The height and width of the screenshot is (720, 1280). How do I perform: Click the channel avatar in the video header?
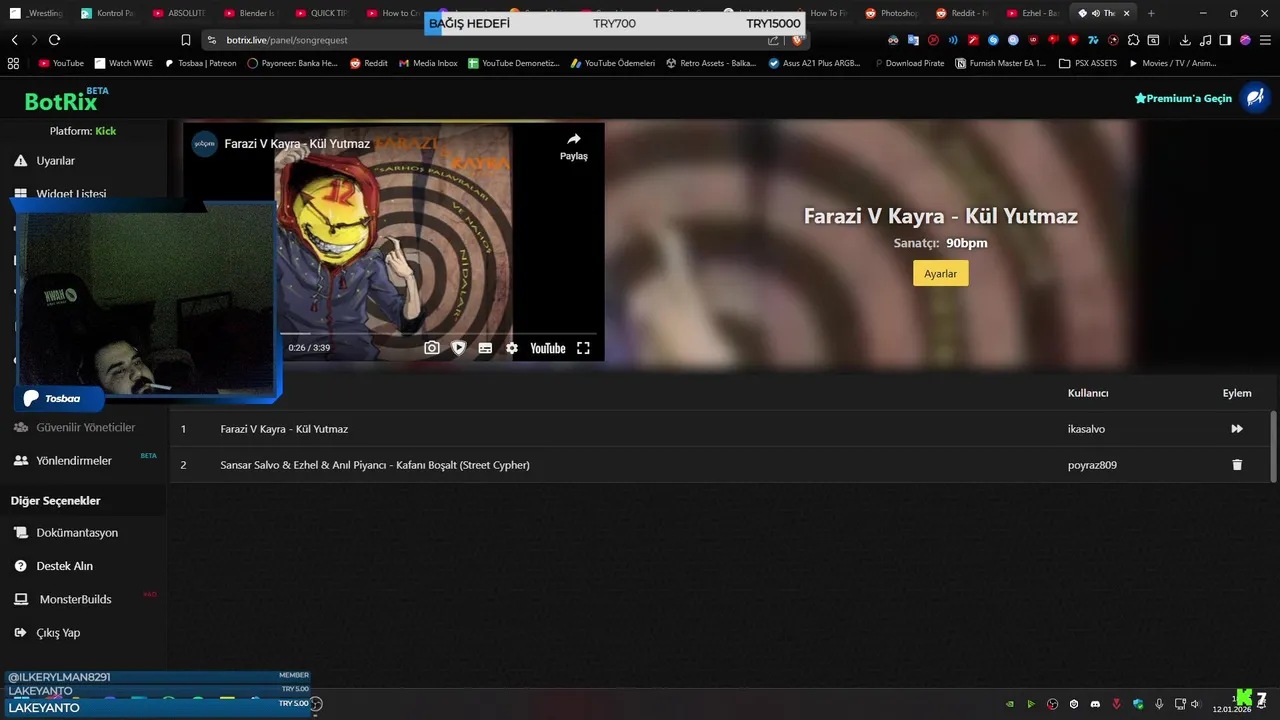pos(205,143)
